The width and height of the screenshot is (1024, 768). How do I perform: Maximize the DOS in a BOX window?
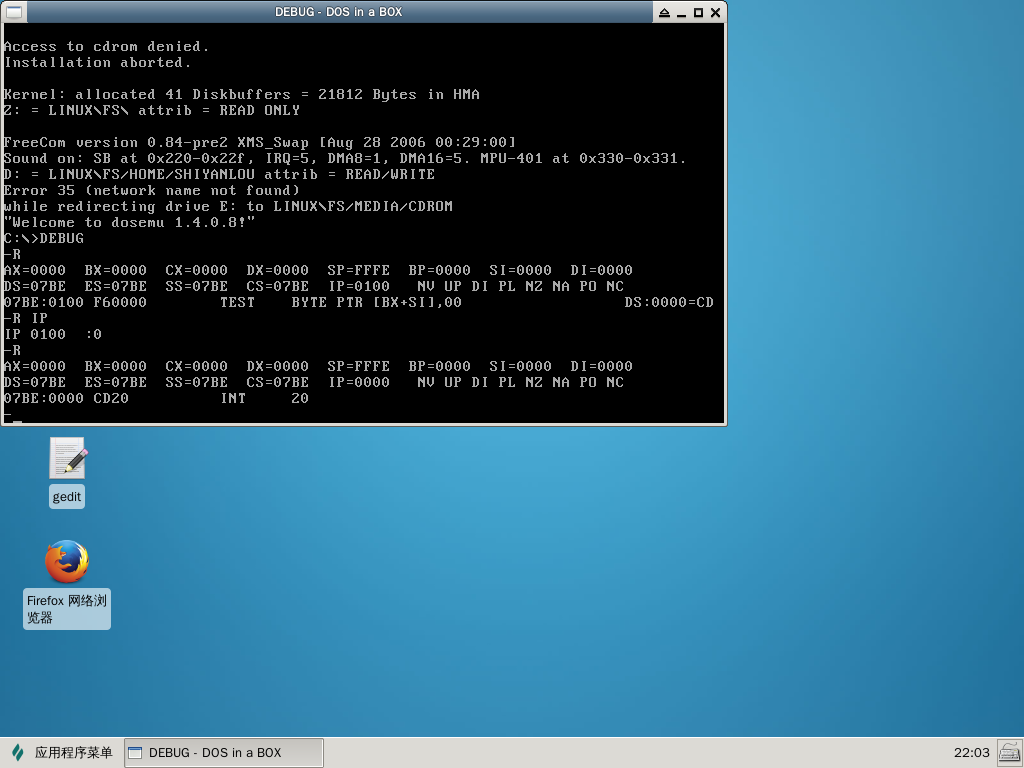click(699, 12)
